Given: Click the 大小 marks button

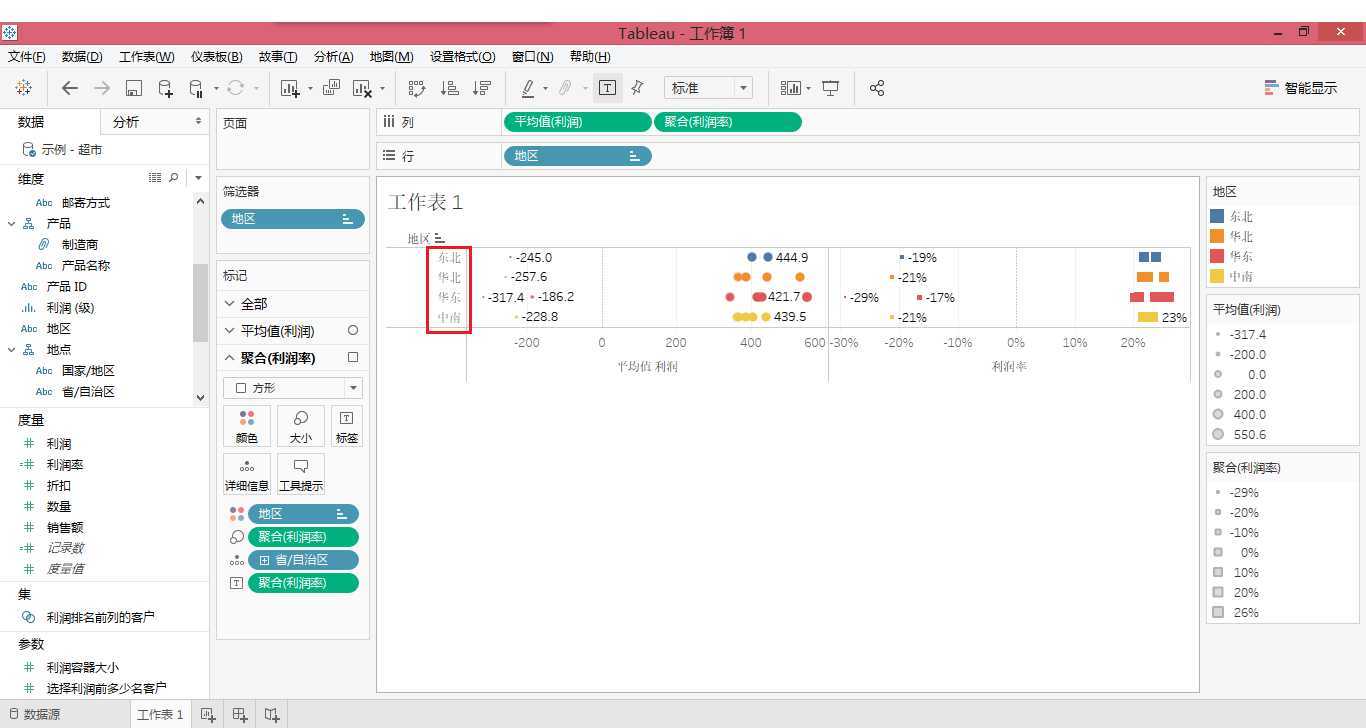Looking at the screenshot, I should tap(300, 426).
